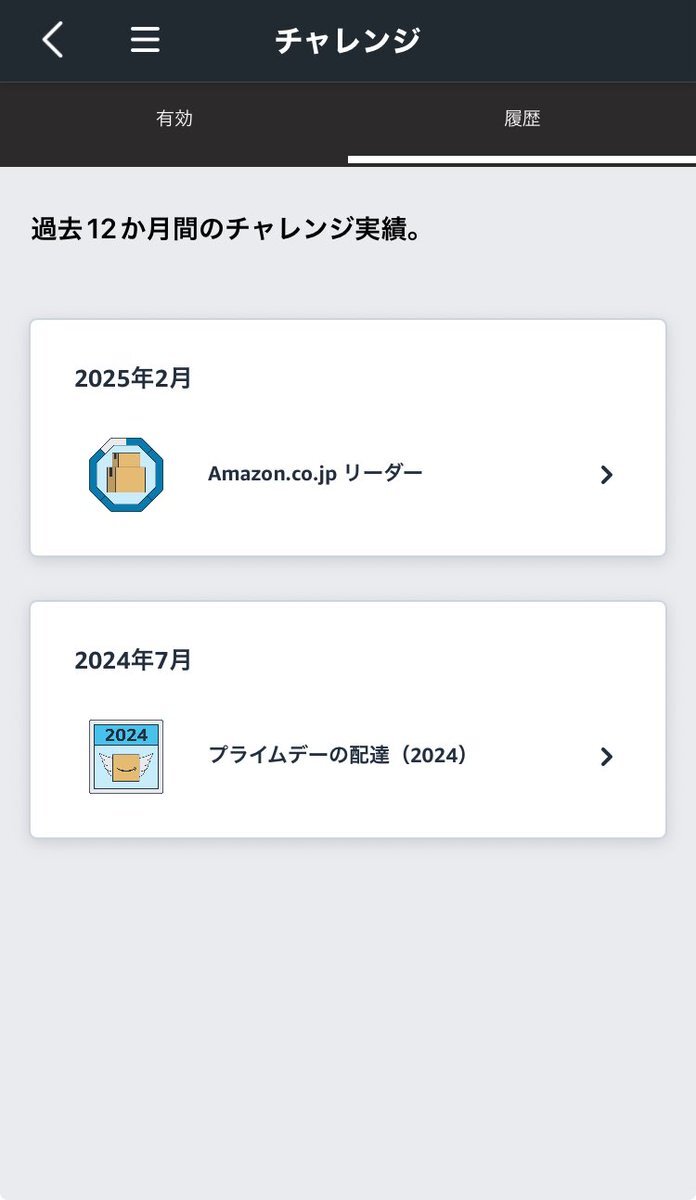
Task: Tap the octagon Amazon.co.jp リーダー badge icon
Action: point(126,474)
